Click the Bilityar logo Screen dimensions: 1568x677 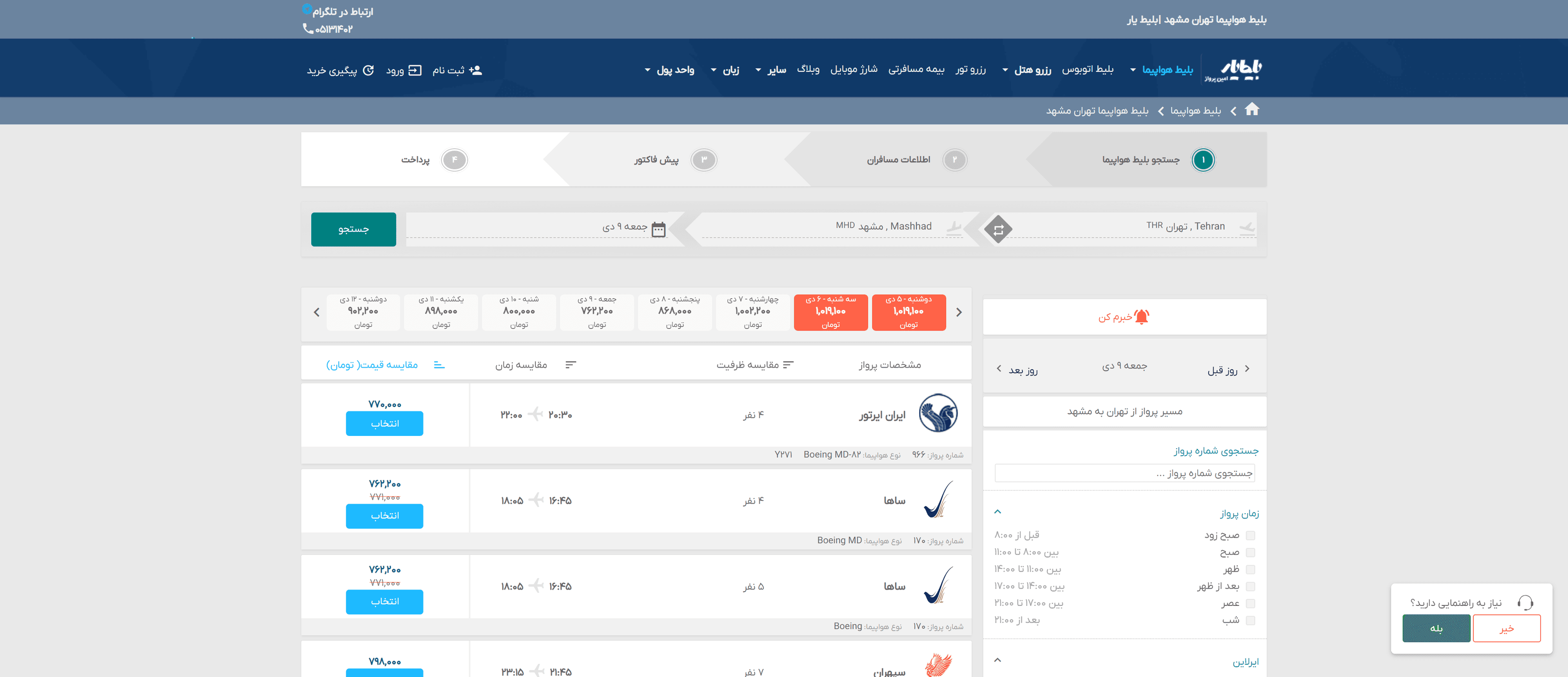point(1234,70)
